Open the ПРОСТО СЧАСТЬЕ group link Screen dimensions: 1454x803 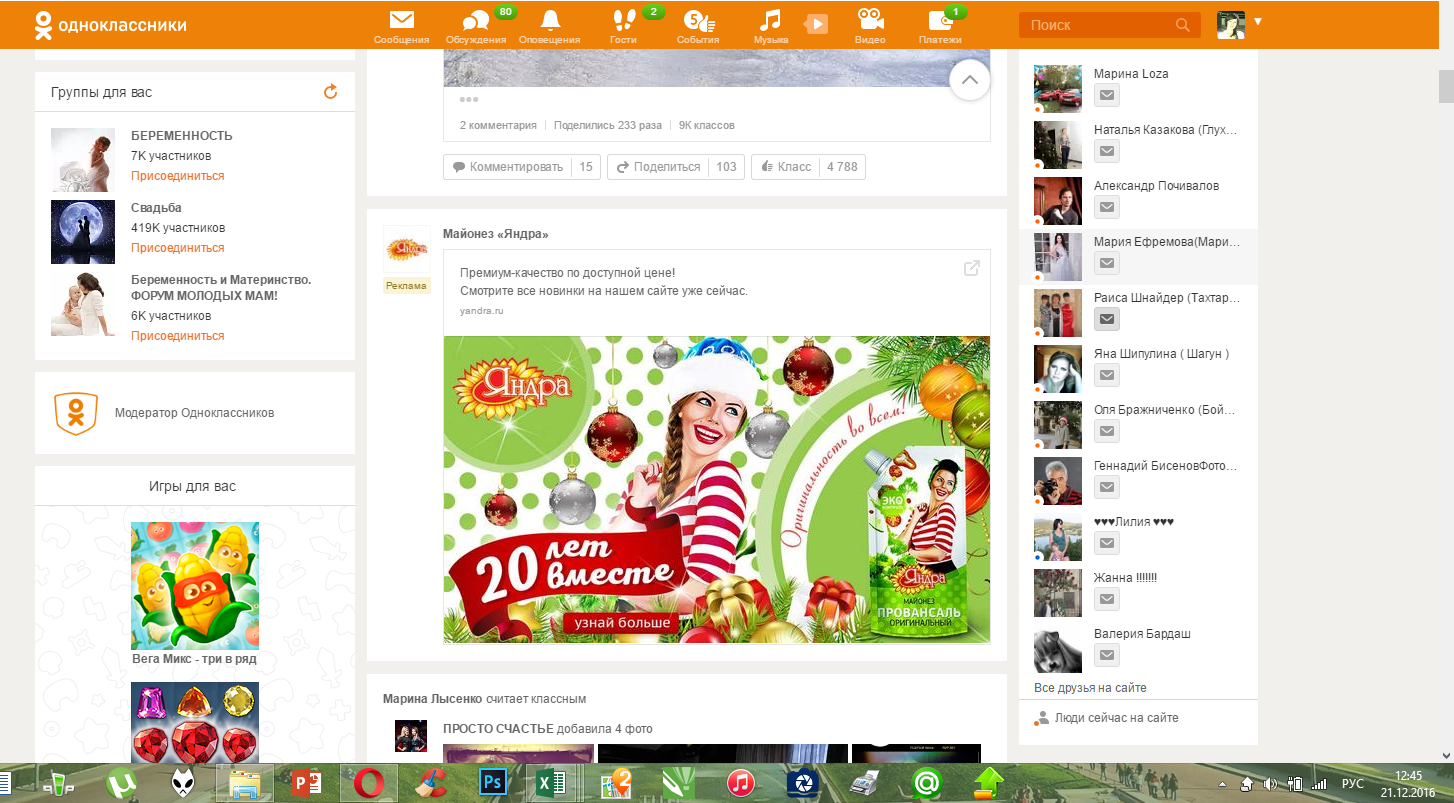point(498,729)
